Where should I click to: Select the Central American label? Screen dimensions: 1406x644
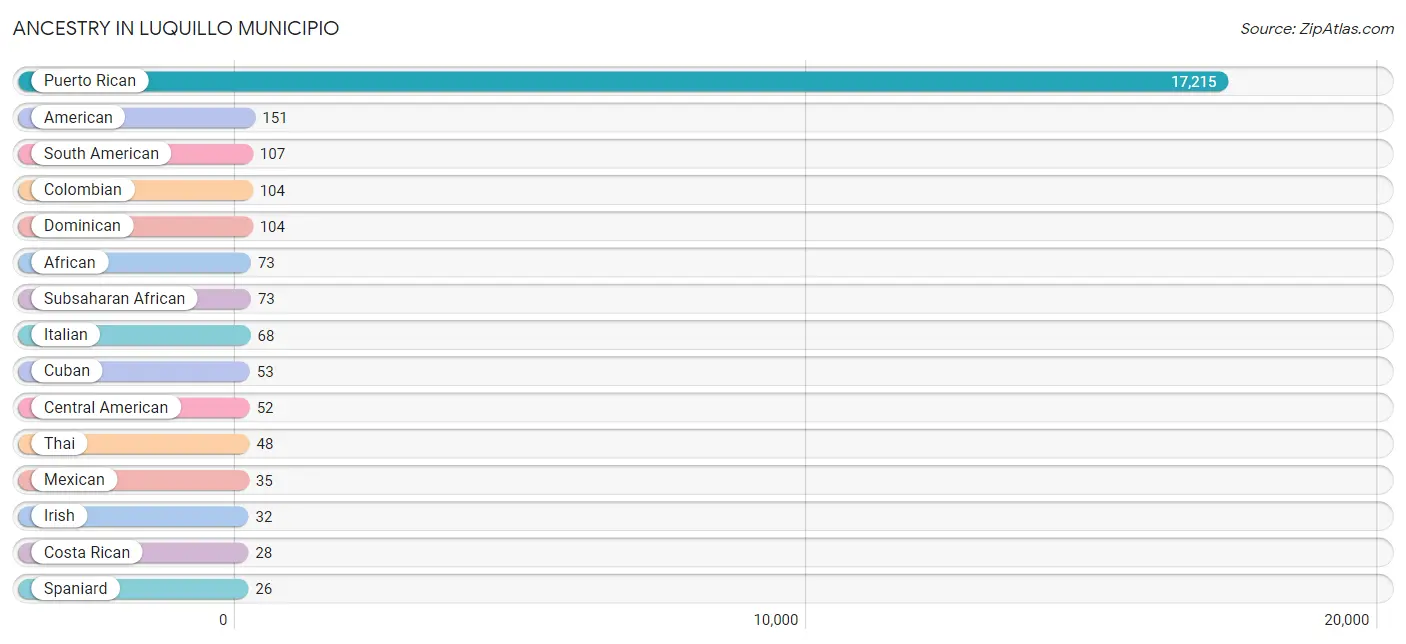tap(106, 407)
